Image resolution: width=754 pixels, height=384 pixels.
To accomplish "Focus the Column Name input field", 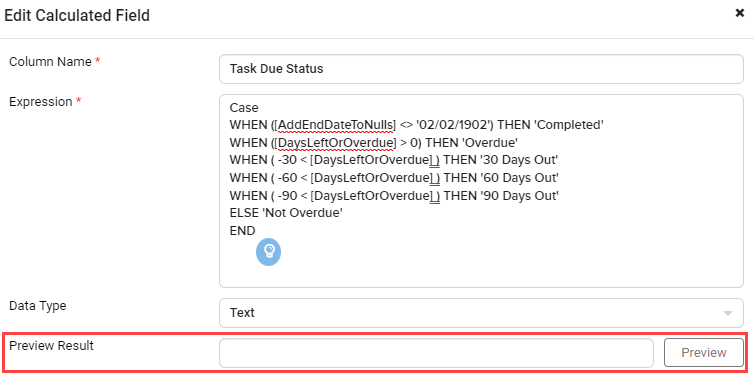I will [481, 69].
